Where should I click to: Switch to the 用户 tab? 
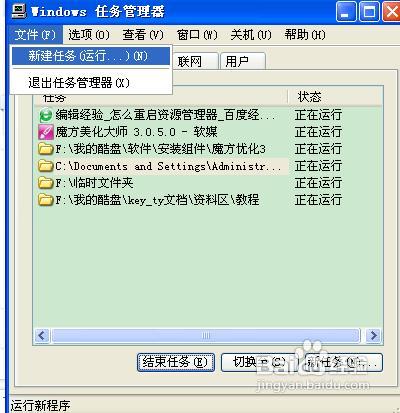click(243, 61)
